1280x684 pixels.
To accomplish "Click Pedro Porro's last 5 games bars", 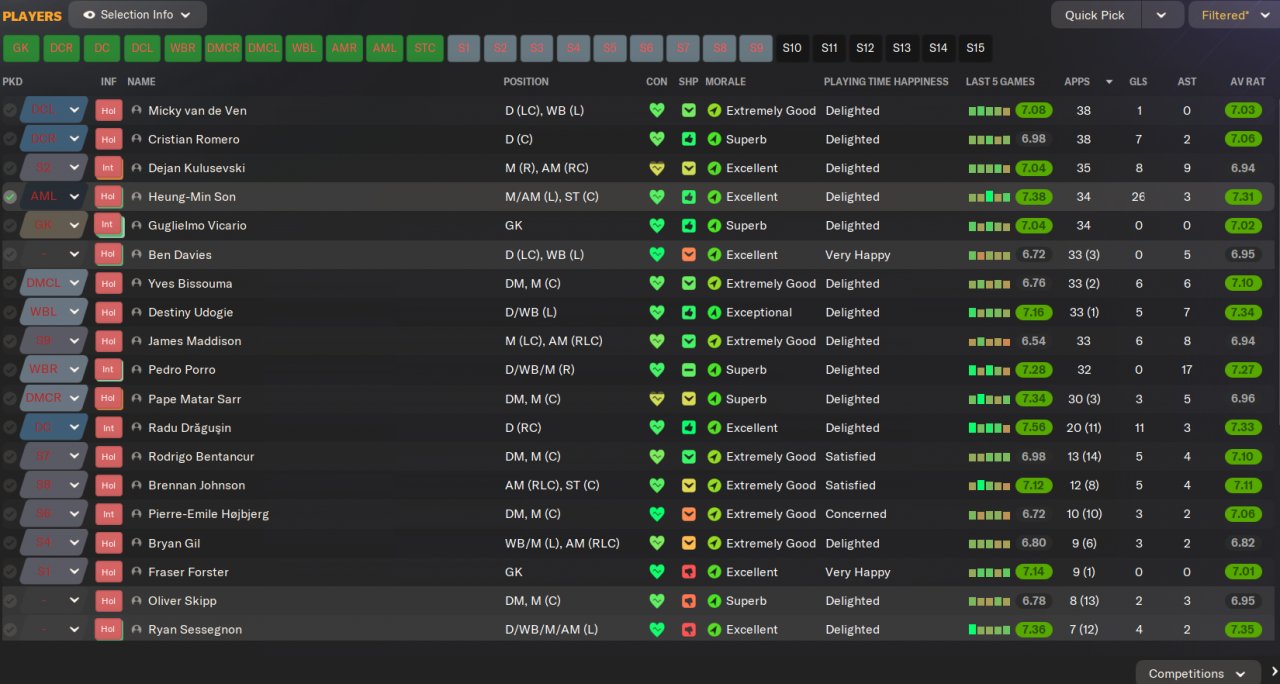I will 990,370.
